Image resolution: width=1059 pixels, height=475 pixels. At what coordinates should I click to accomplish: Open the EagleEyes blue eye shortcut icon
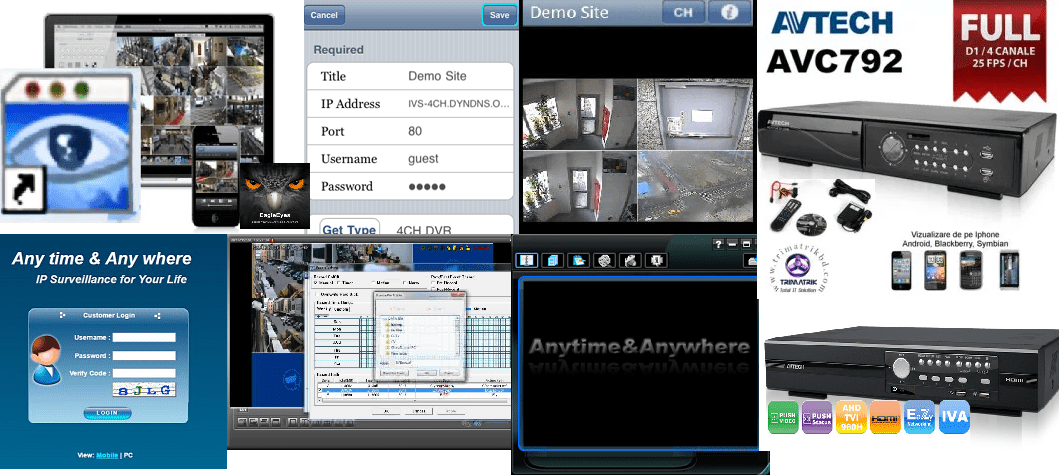(x=70, y=145)
